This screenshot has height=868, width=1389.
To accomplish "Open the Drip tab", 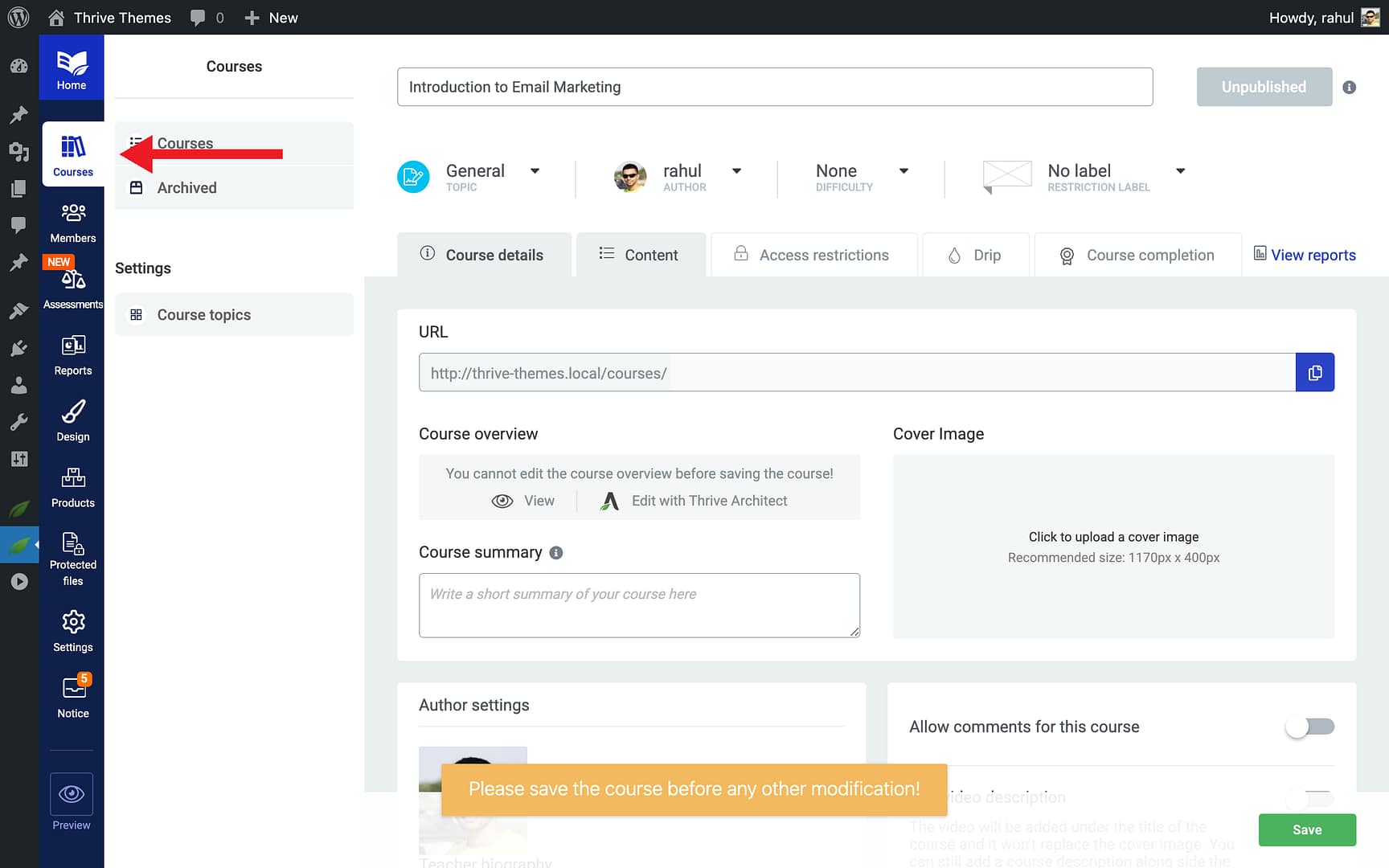I will (x=976, y=255).
